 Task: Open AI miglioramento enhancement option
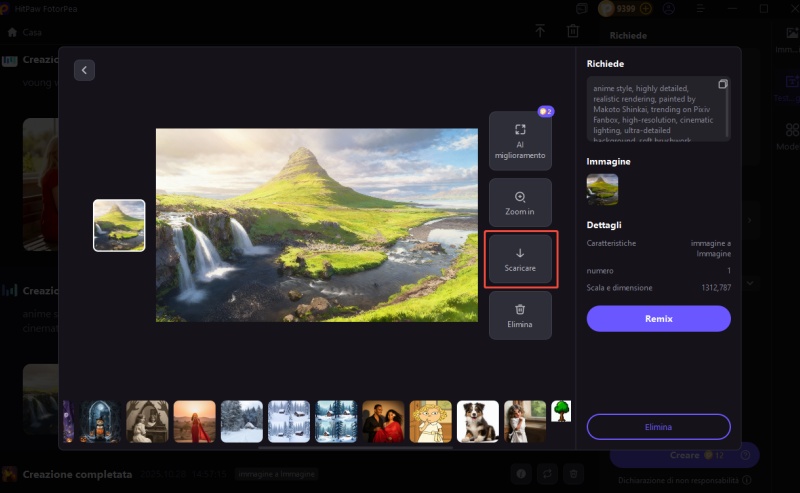pos(520,141)
